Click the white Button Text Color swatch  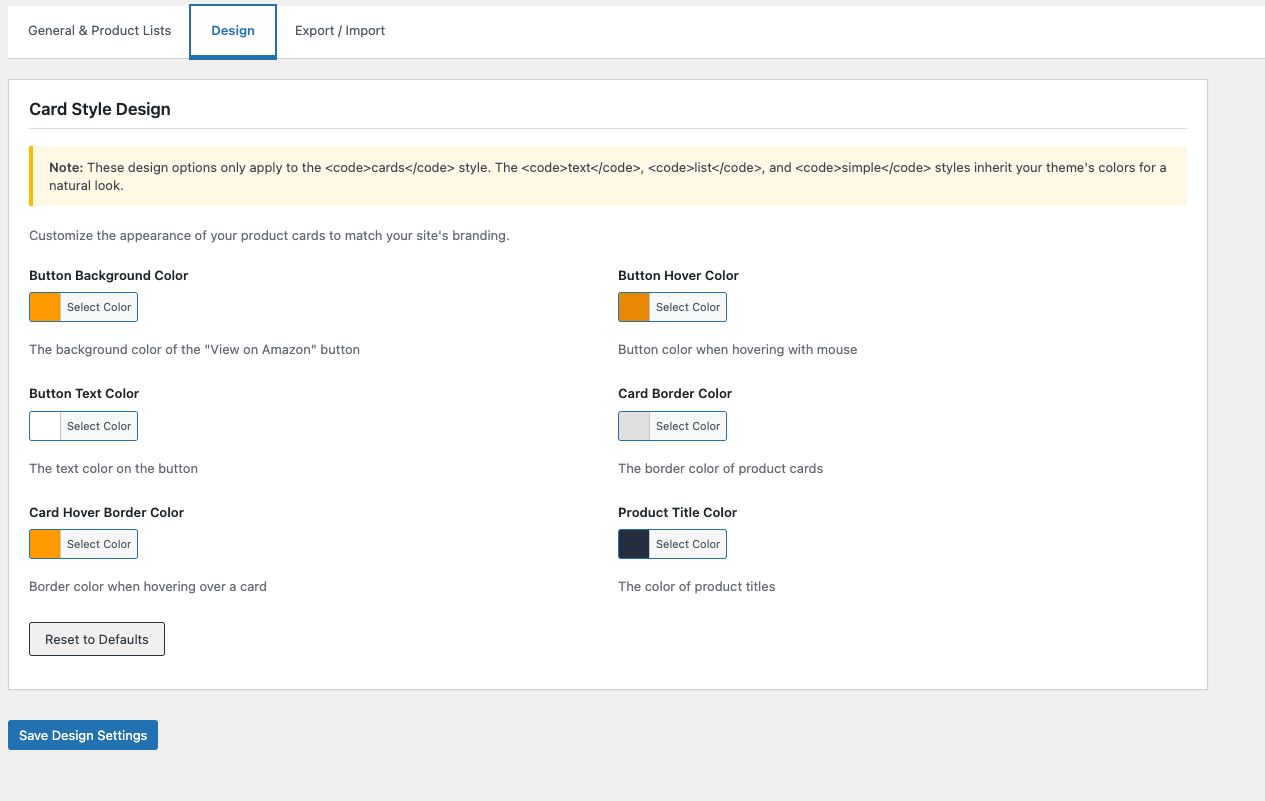[44, 425]
